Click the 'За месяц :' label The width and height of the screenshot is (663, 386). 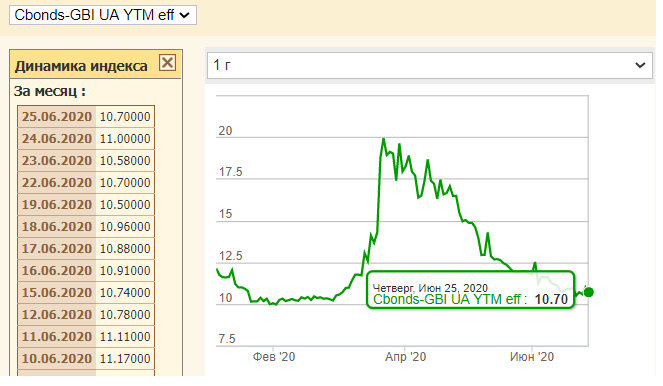pos(50,91)
